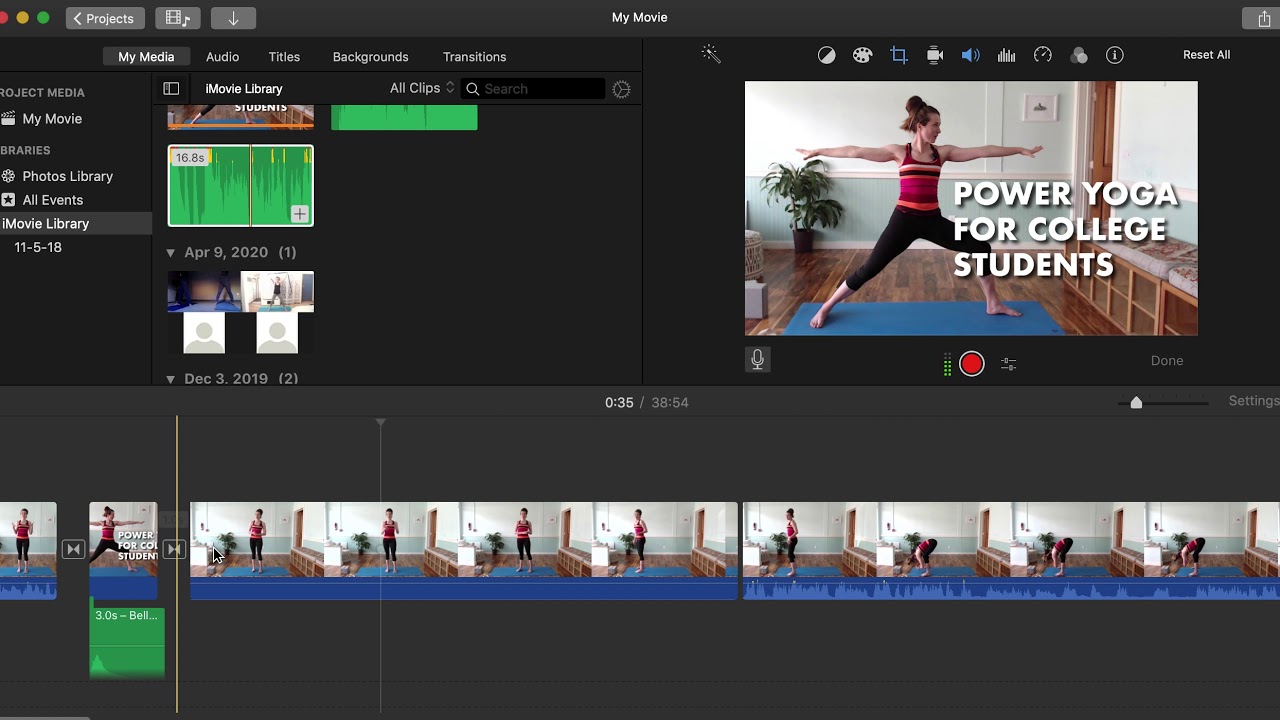Collapse the Apr 9, 2020 event group
This screenshot has width=1280, height=720.
[170, 253]
